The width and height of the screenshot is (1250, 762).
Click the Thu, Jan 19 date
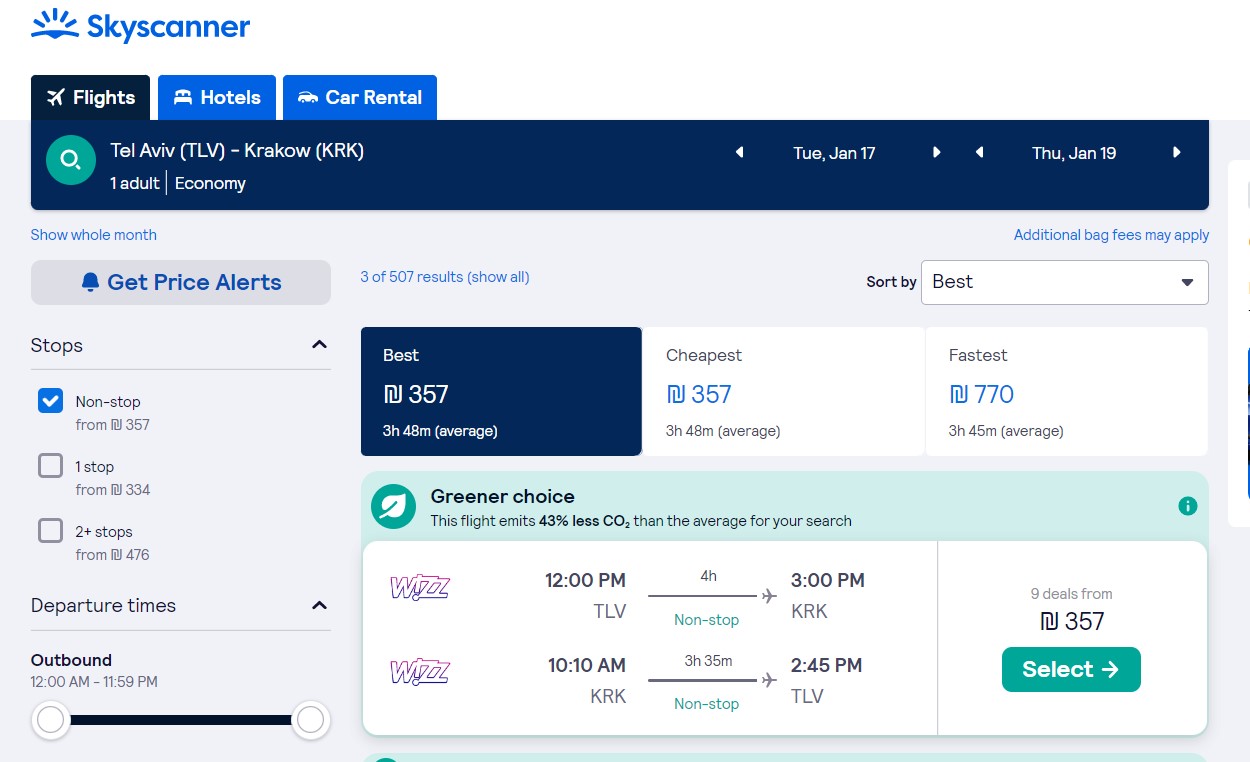point(1074,153)
